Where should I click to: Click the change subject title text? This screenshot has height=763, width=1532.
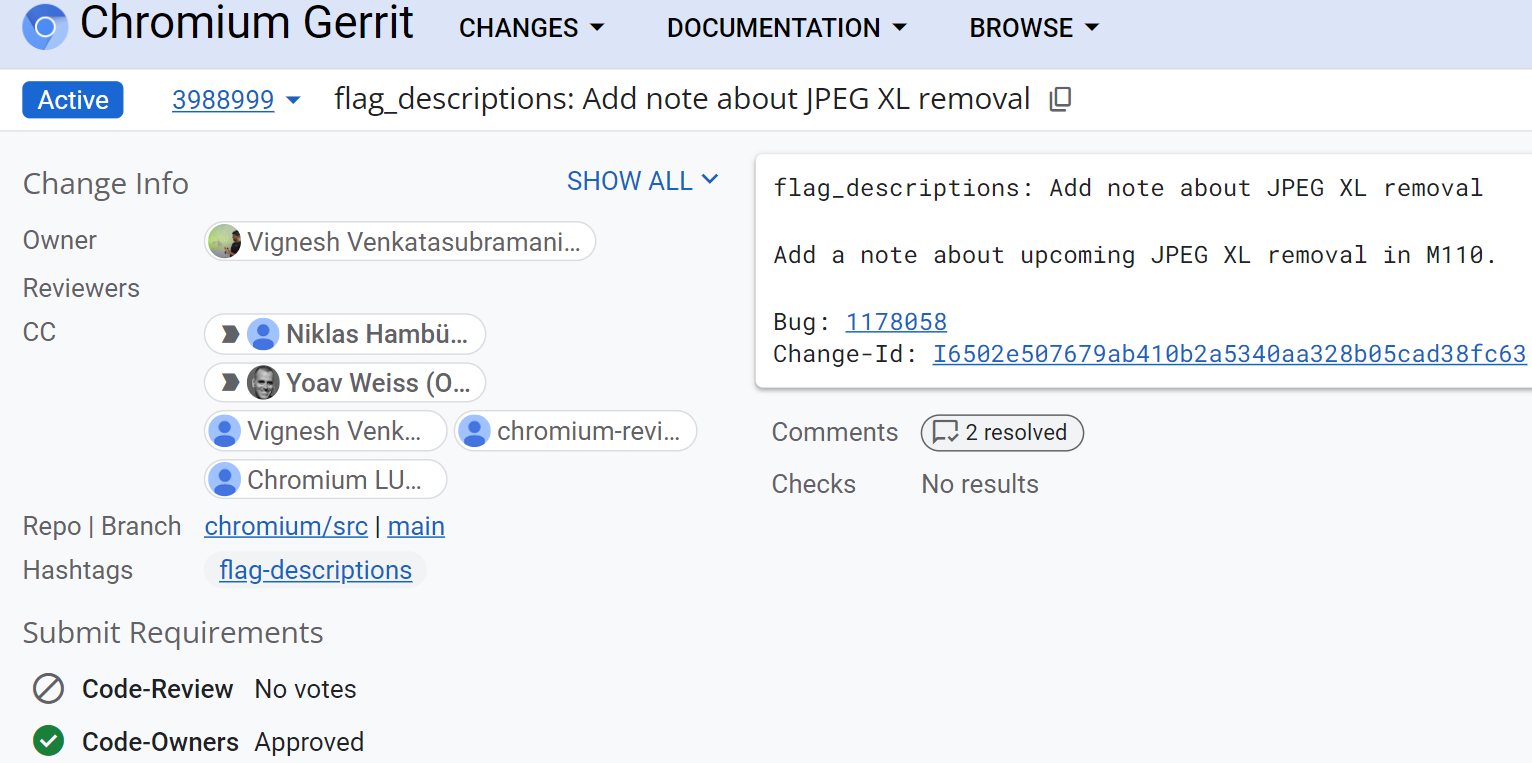tap(682, 99)
